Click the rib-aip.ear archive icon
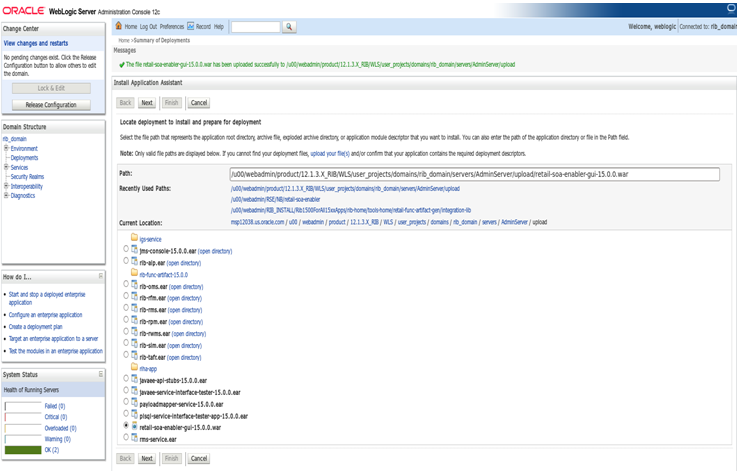737x472 pixels. coord(134,261)
